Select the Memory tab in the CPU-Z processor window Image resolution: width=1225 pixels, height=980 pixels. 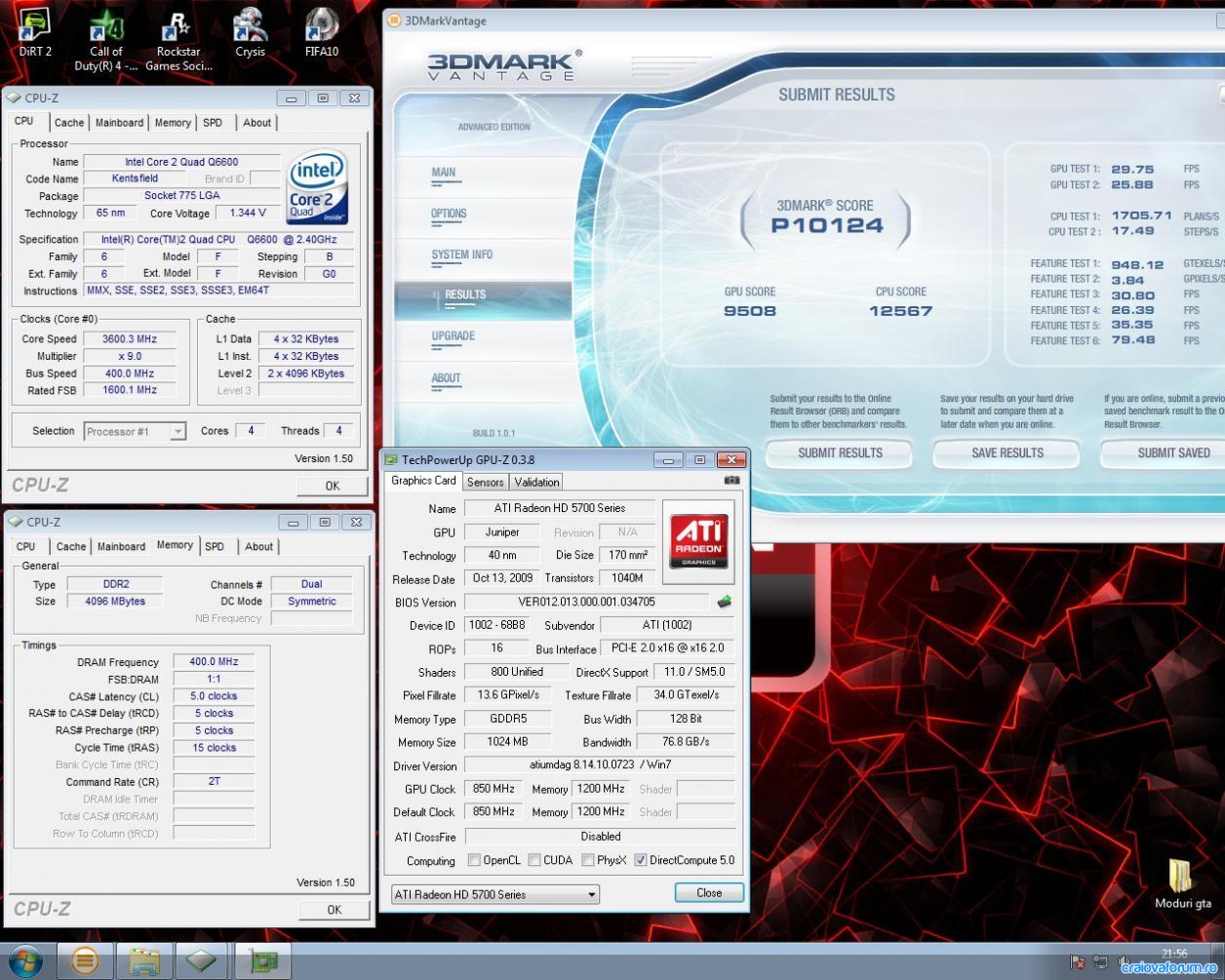[173, 123]
